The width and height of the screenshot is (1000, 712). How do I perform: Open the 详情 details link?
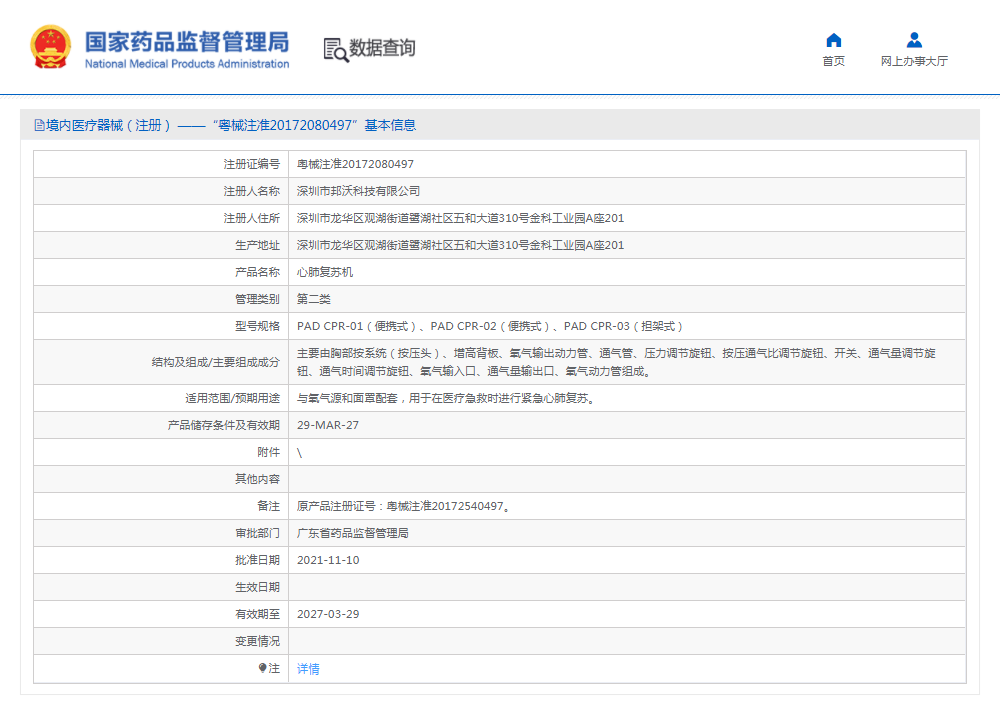point(306,668)
